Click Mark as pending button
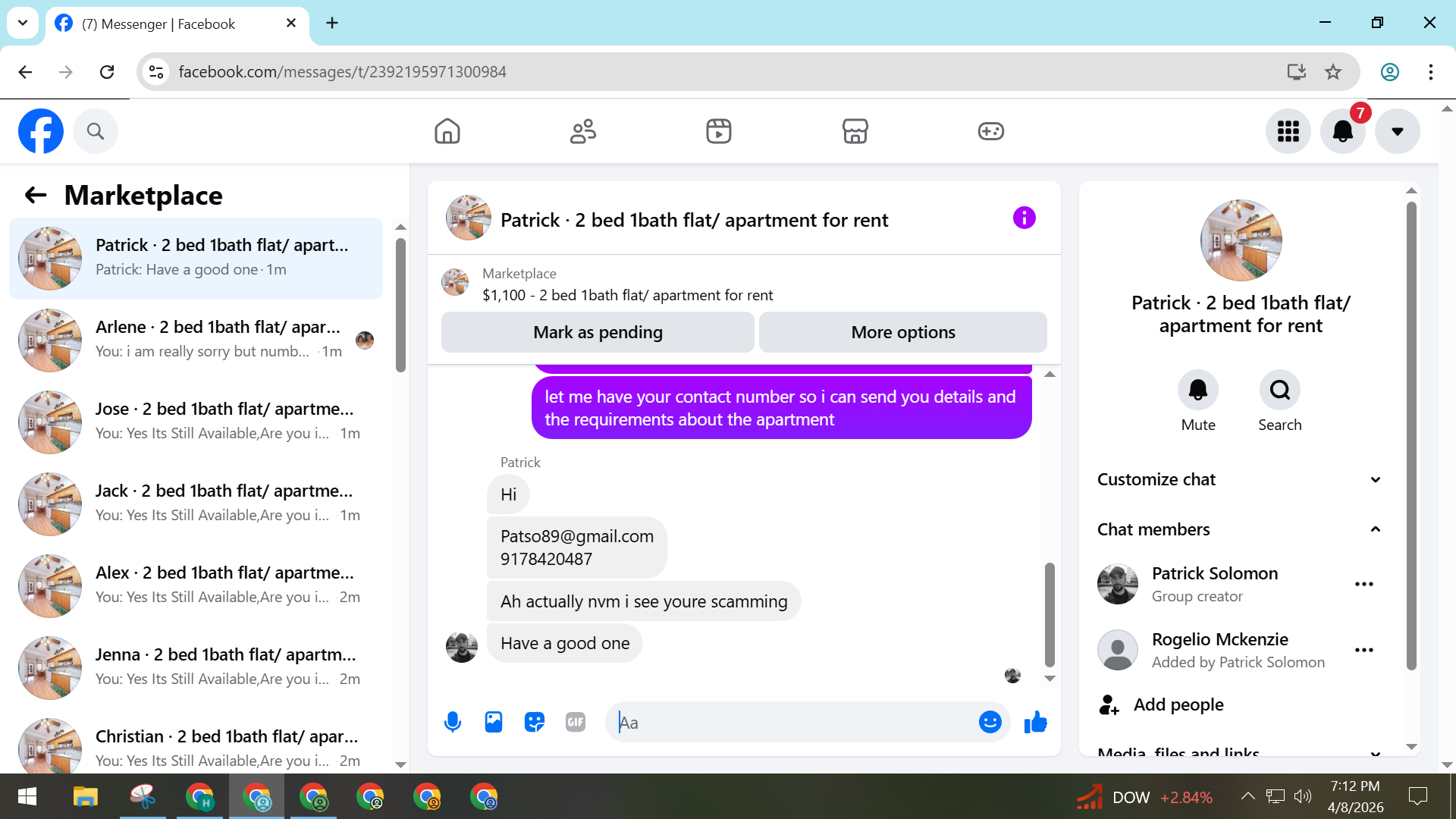 click(x=598, y=332)
